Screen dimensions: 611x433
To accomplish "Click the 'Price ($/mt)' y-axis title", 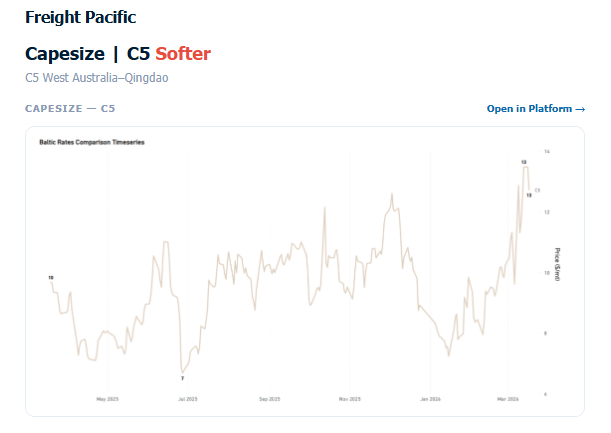I will click(557, 264).
